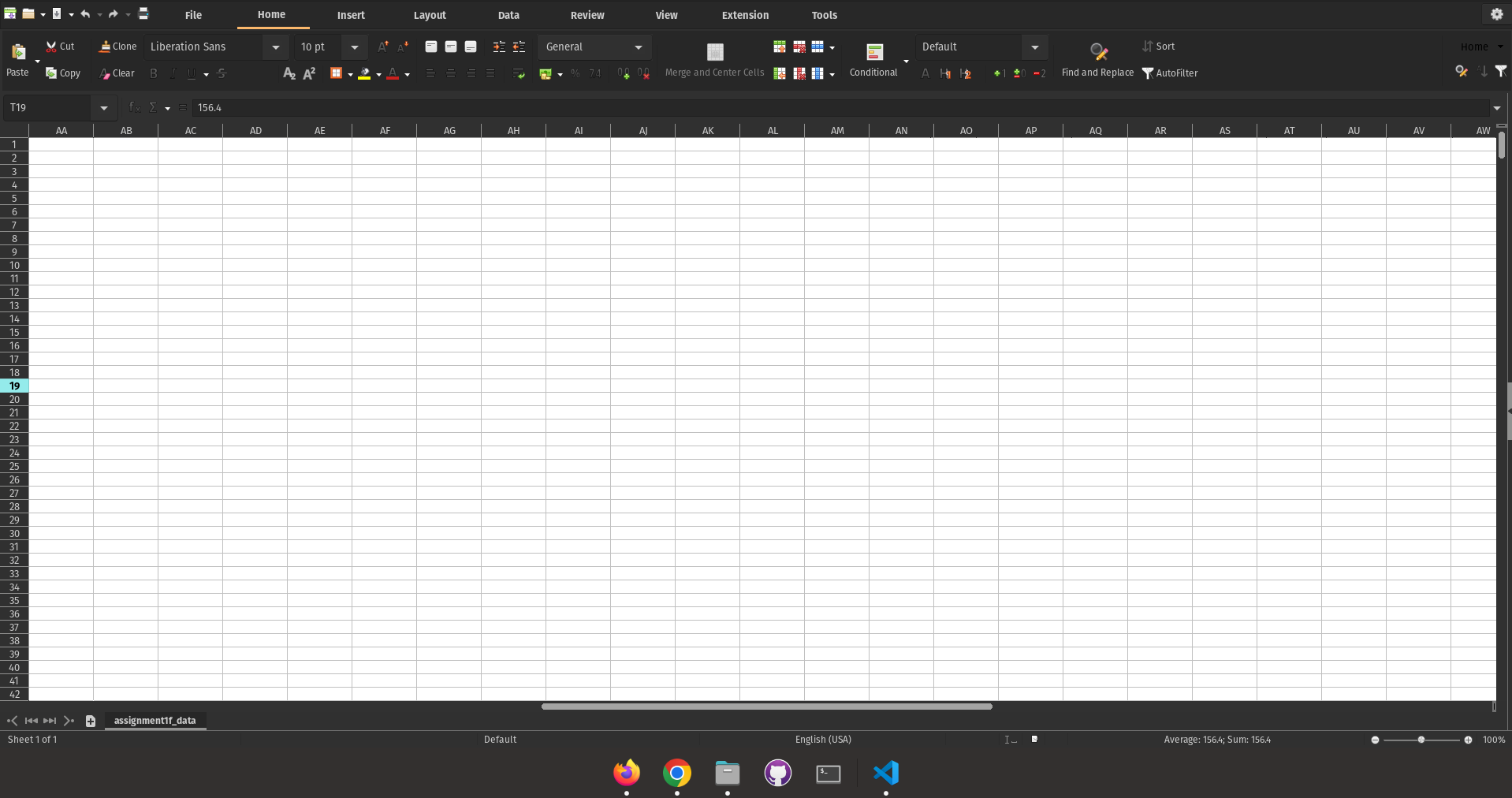Click the Increase Indent icon
The image size is (1512, 798).
(x=499, y=47)
